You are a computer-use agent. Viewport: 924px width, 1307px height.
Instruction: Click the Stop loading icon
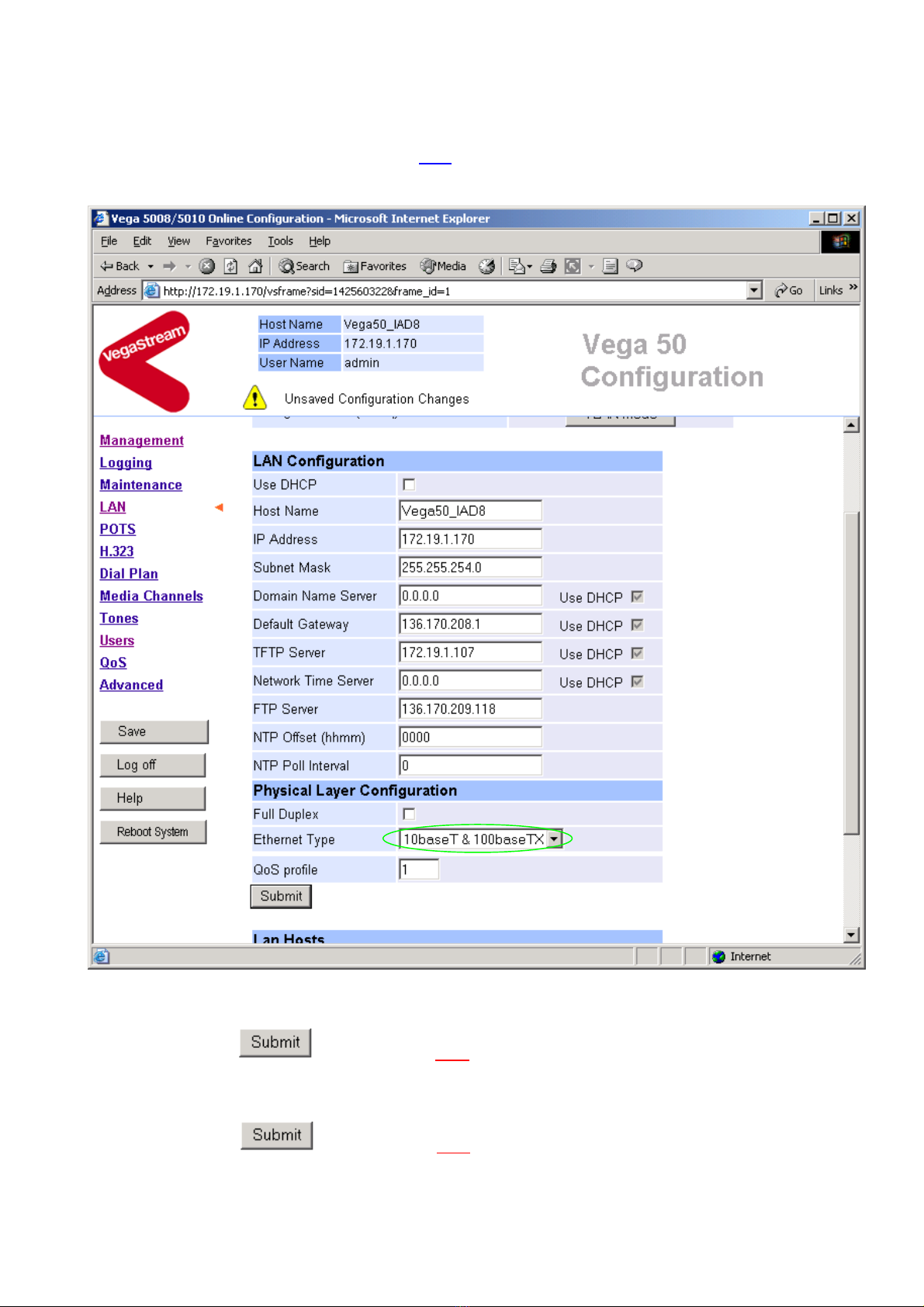207,266
